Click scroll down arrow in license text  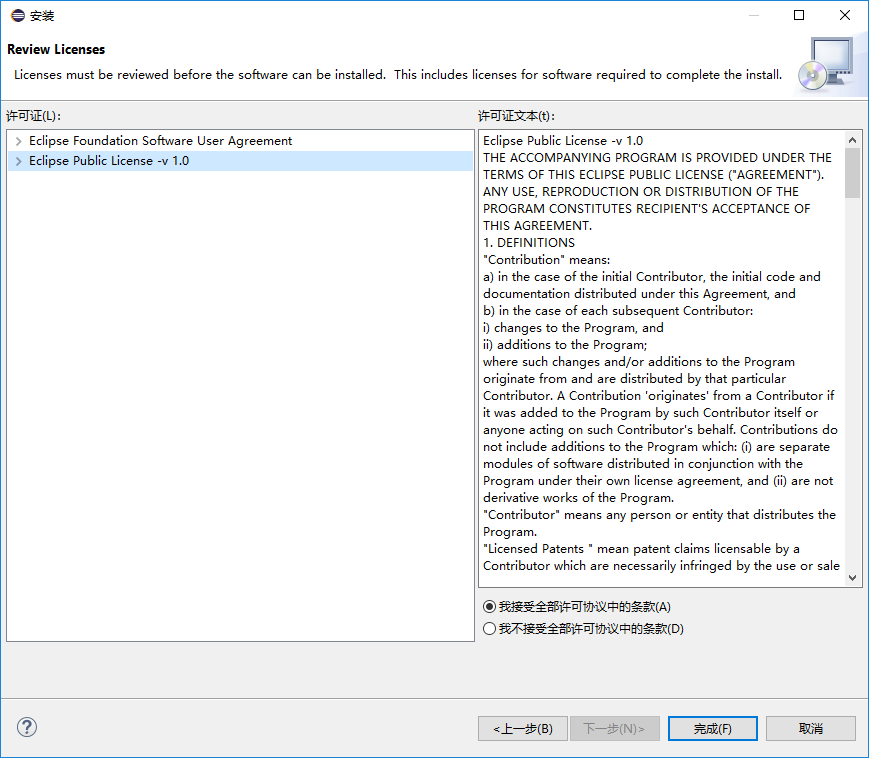point(852,578)
